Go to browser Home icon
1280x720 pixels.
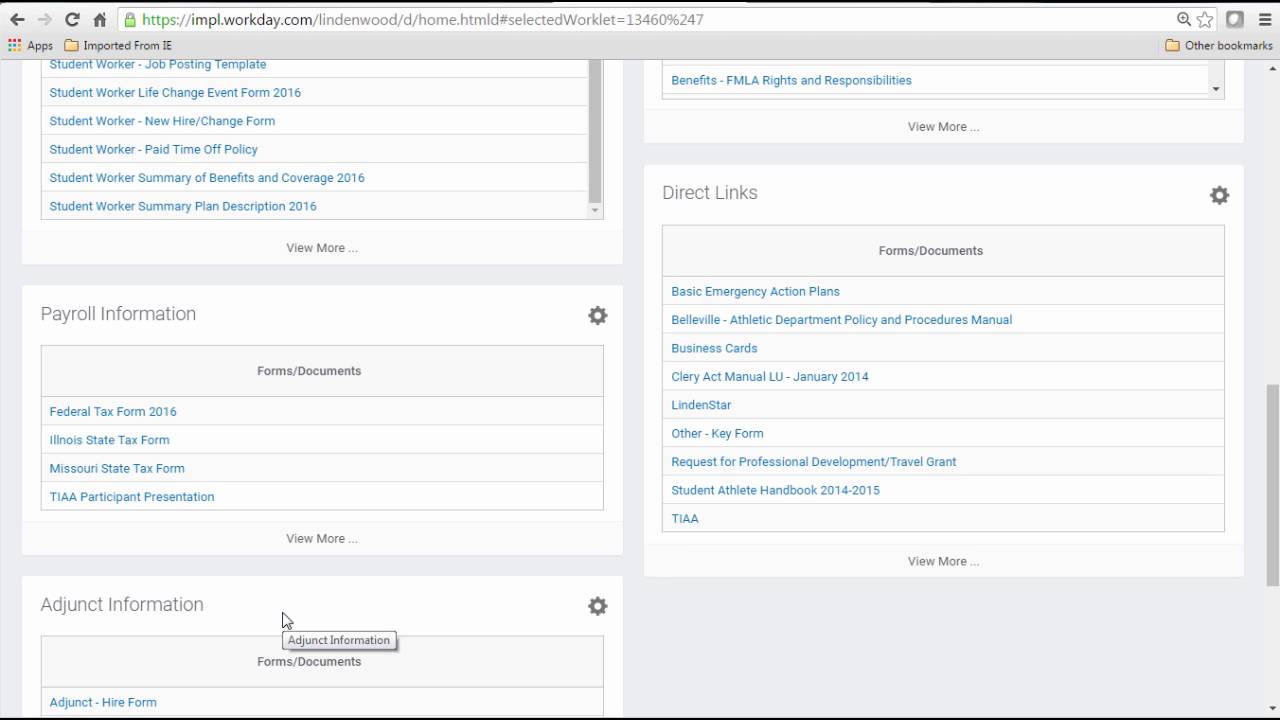point(100,19)
